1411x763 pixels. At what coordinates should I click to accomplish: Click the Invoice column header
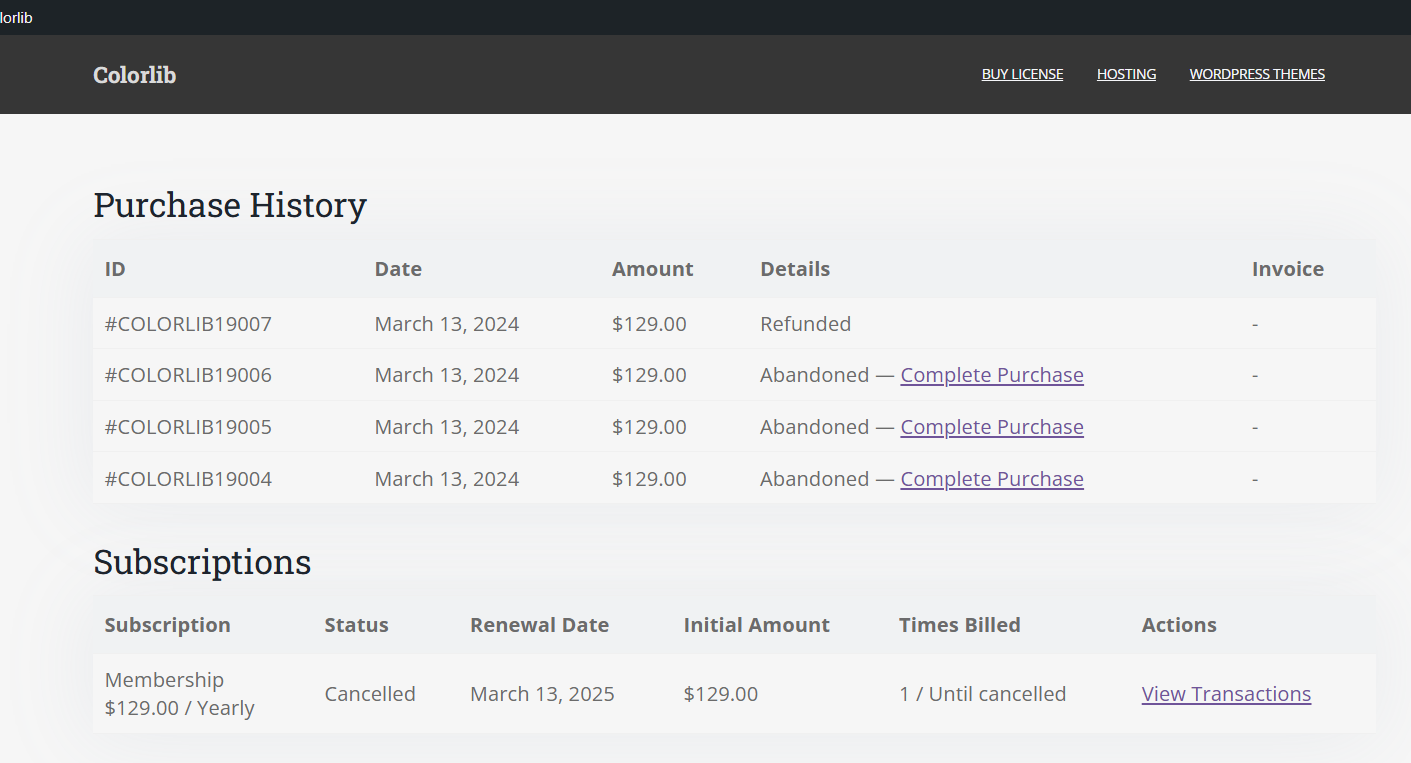click(x=1287, y=269)
